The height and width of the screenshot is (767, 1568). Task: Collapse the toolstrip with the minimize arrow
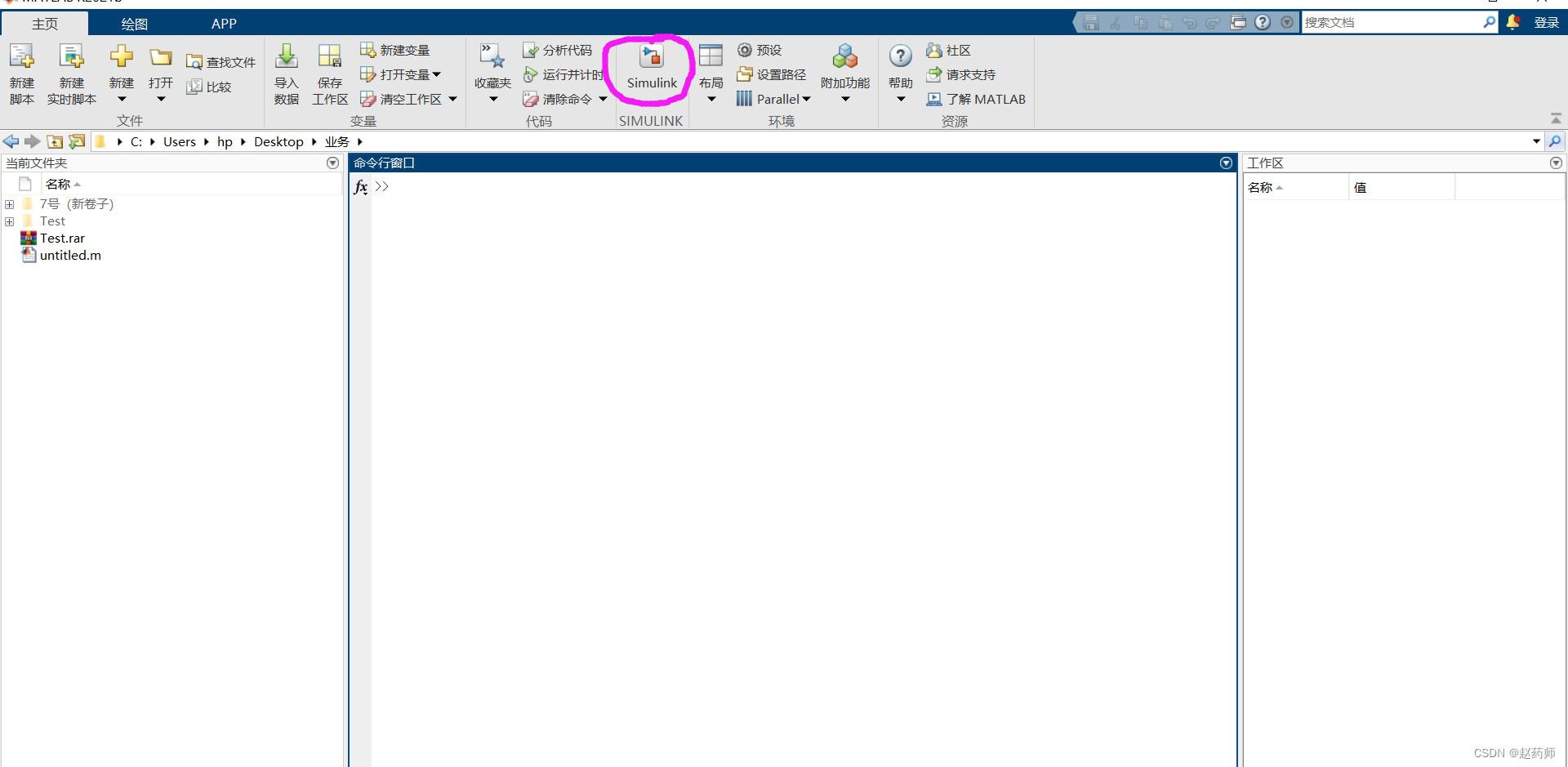[1556, 119]
